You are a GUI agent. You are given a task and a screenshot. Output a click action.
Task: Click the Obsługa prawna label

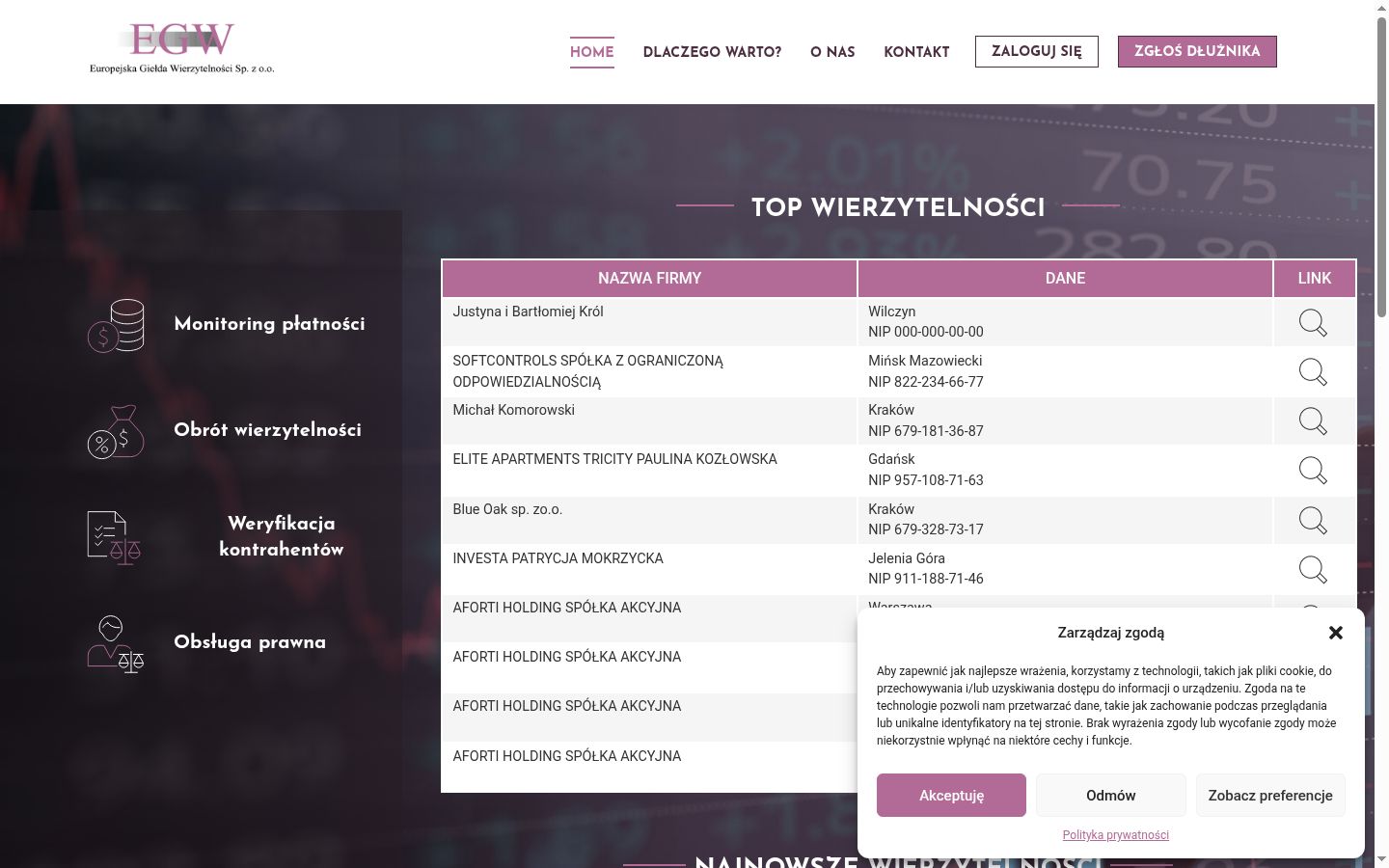point(250,642)
